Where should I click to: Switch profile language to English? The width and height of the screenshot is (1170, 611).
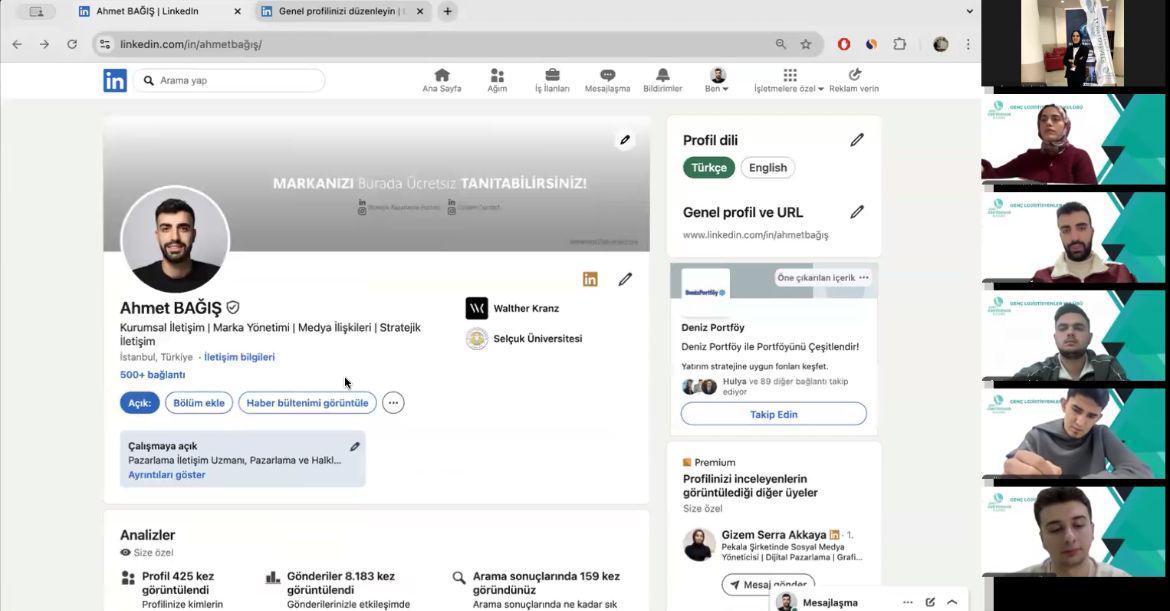(768, 168)
